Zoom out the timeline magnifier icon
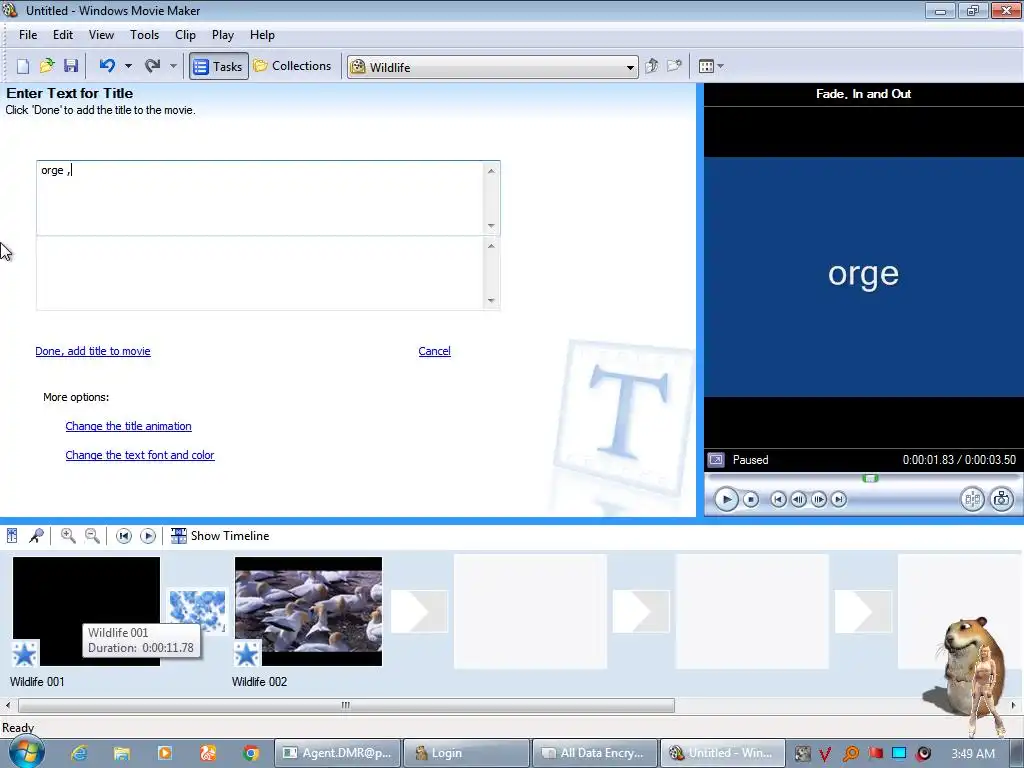The width and height of the screenshot is (1024, 768). tap(92, 536)
